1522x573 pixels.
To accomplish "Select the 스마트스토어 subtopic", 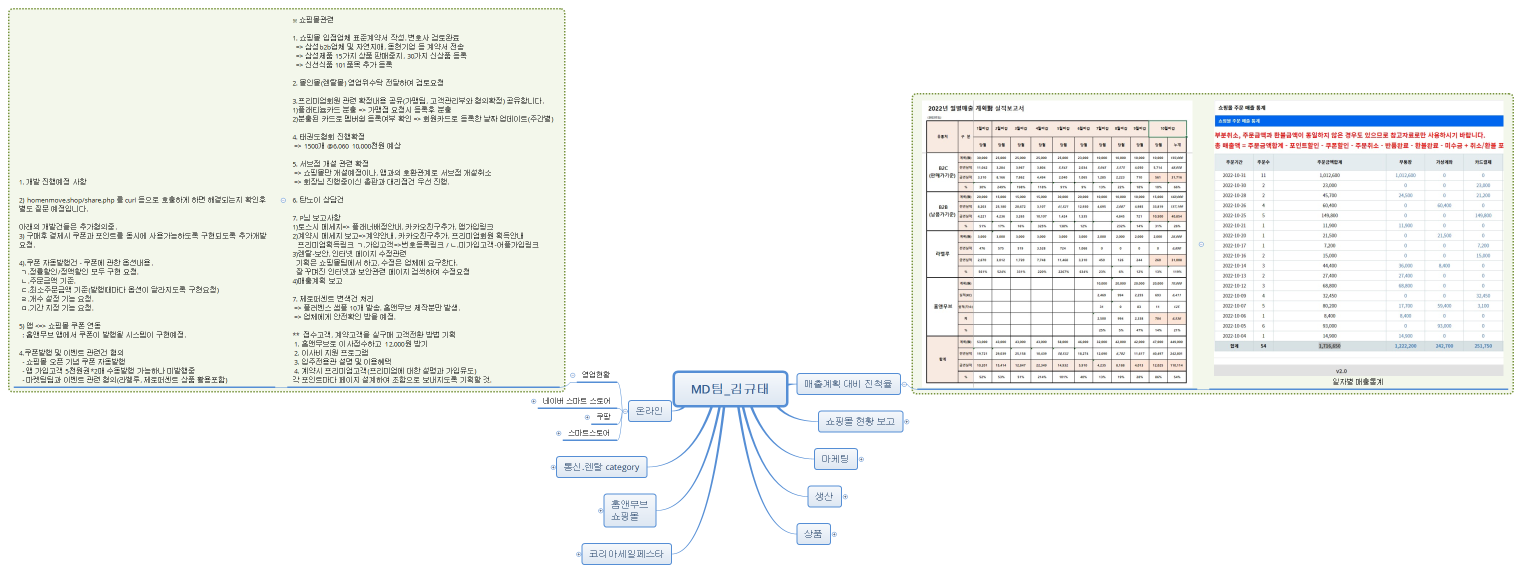I will (x=588, y=433).
